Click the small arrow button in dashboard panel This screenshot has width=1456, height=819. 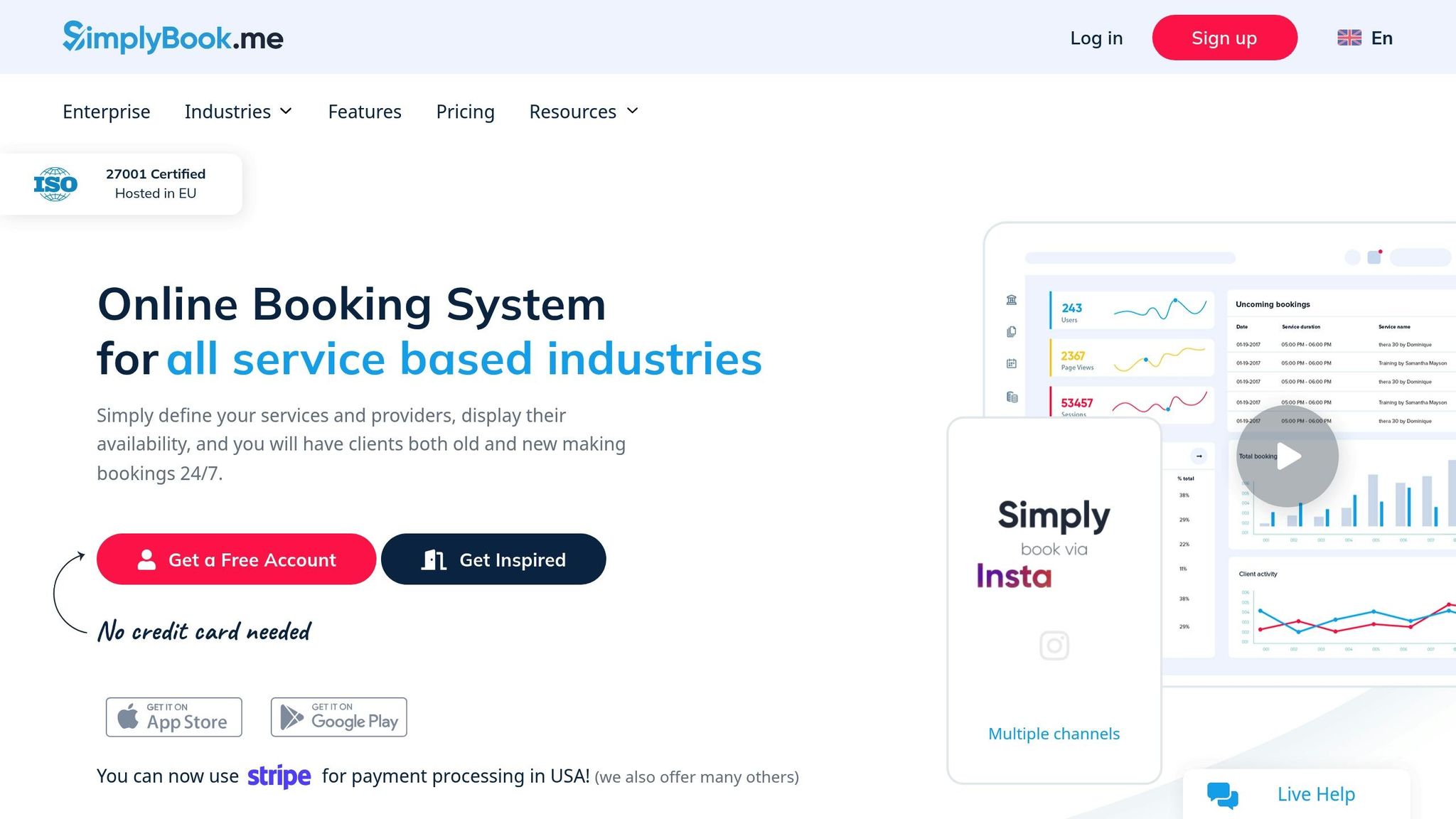pos(1199,456)
